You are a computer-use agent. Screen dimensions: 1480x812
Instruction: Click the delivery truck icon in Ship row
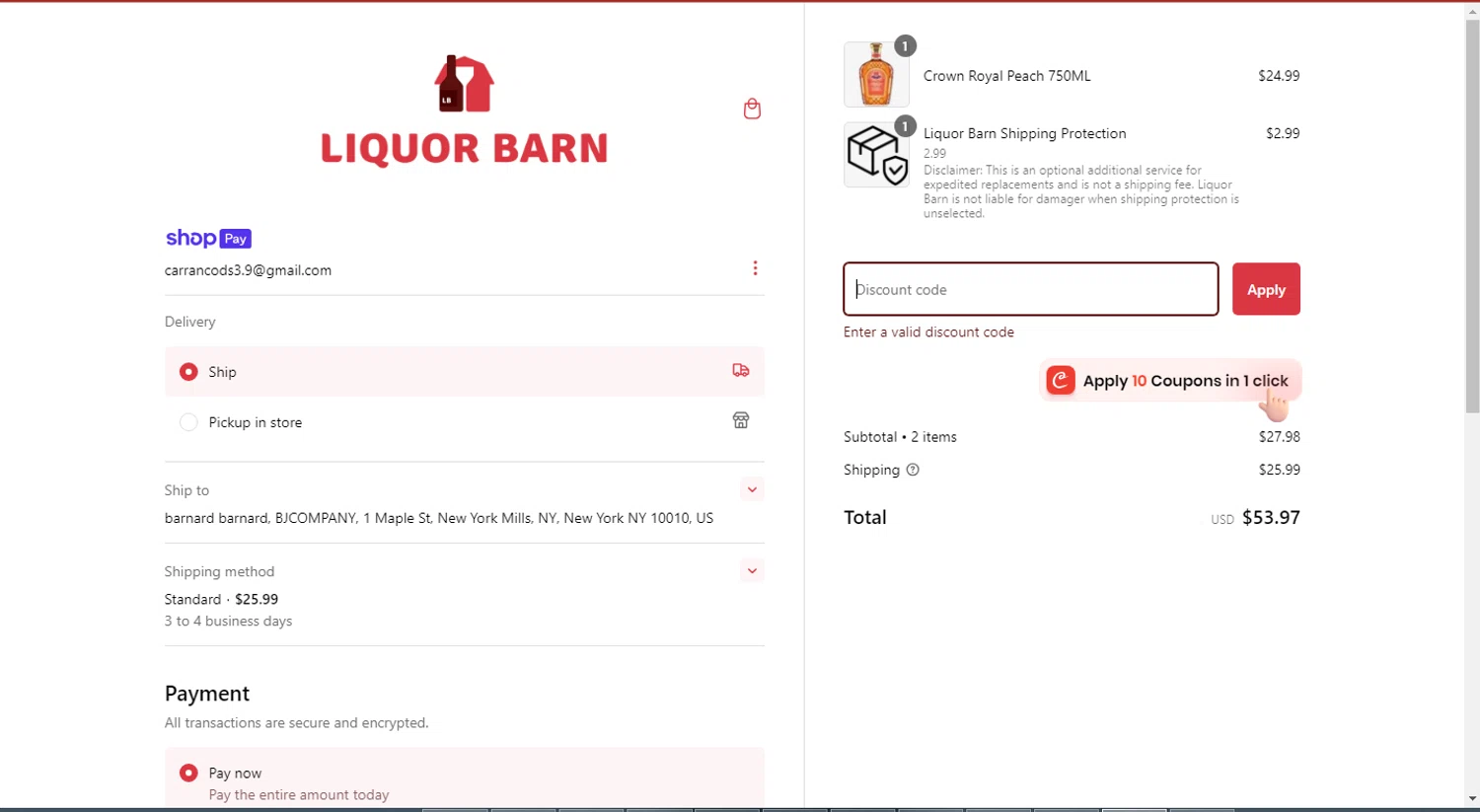click(741, 370)
